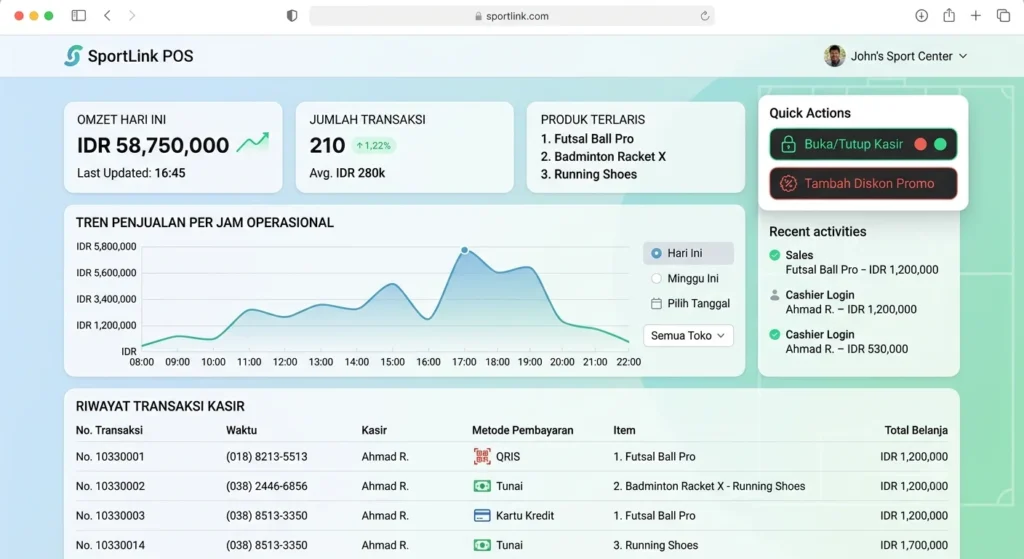
Task: Click Badminton Racket X - Running Shoes item cell
Action: click(x=709, y=486)
